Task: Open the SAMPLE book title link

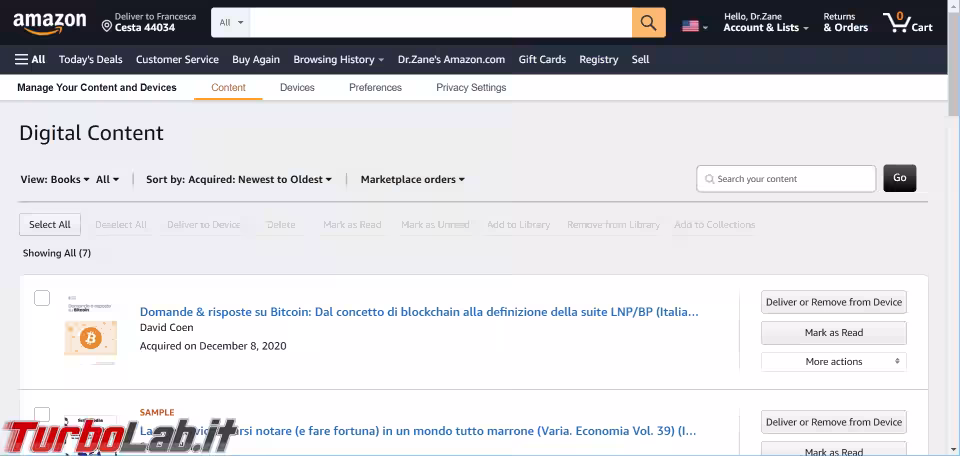Action: tap(418, 431)
